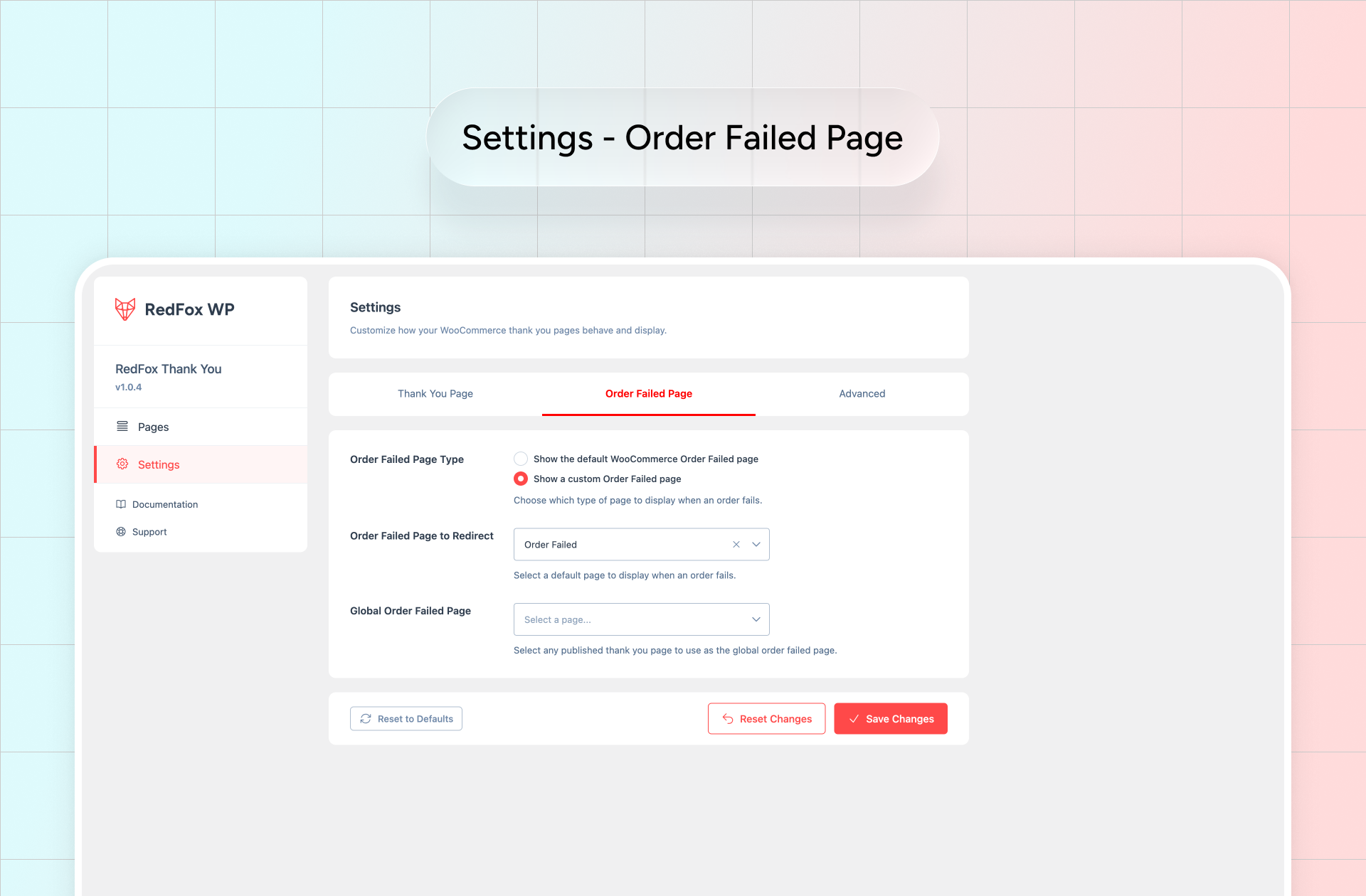This screenshot has width=1366, height=896.
Task: Select default WooCommerce Order Failed page option
Action: click(520, 459)
